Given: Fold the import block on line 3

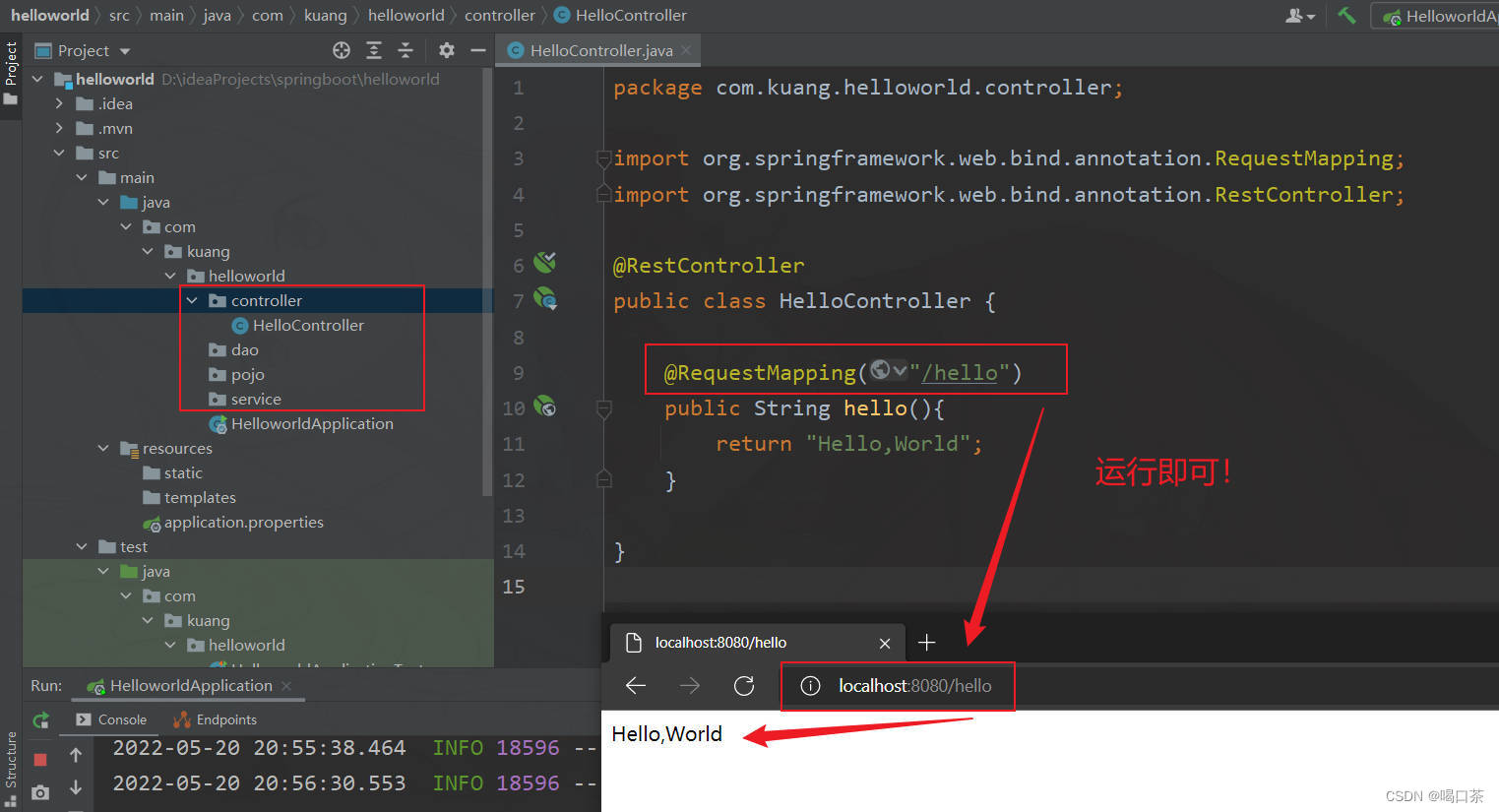Looking at the screenshot, I should coord(604,157).
